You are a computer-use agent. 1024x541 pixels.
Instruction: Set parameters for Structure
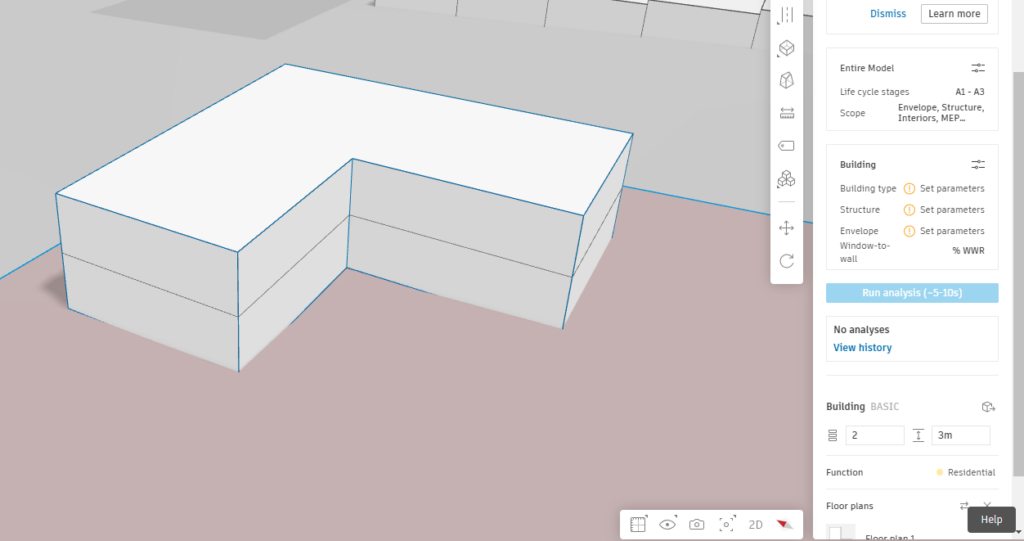(952, 210)
